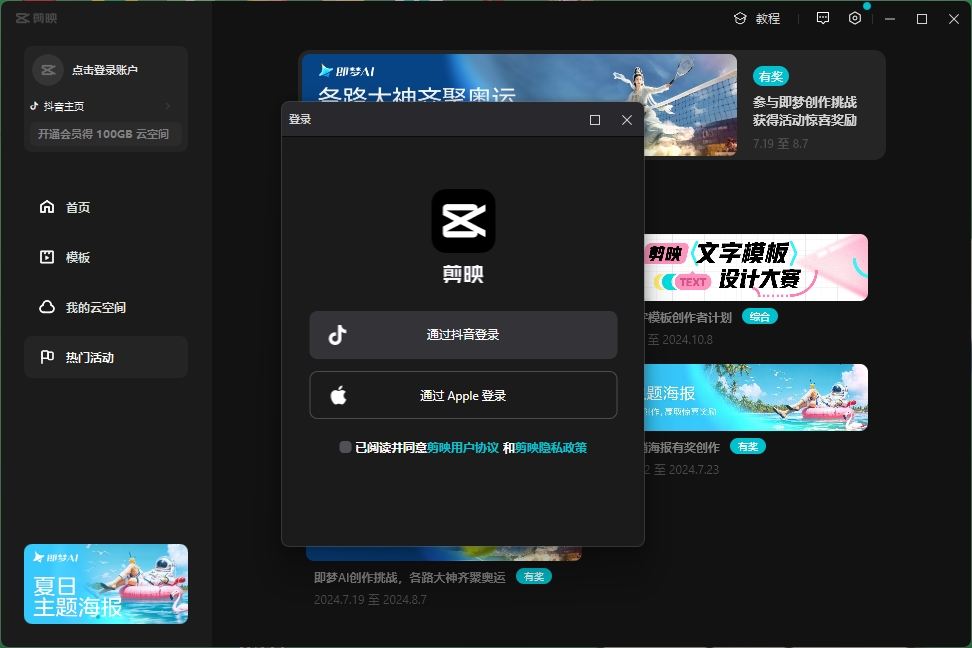Click the Douyin note icon beside 抖音主页
Screen dimensions: 972x648
pos(34,106)
